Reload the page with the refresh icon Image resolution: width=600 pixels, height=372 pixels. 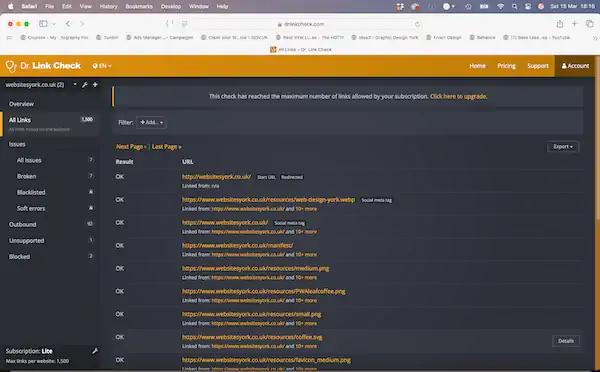pyautogui.click(x=417, y=24)
